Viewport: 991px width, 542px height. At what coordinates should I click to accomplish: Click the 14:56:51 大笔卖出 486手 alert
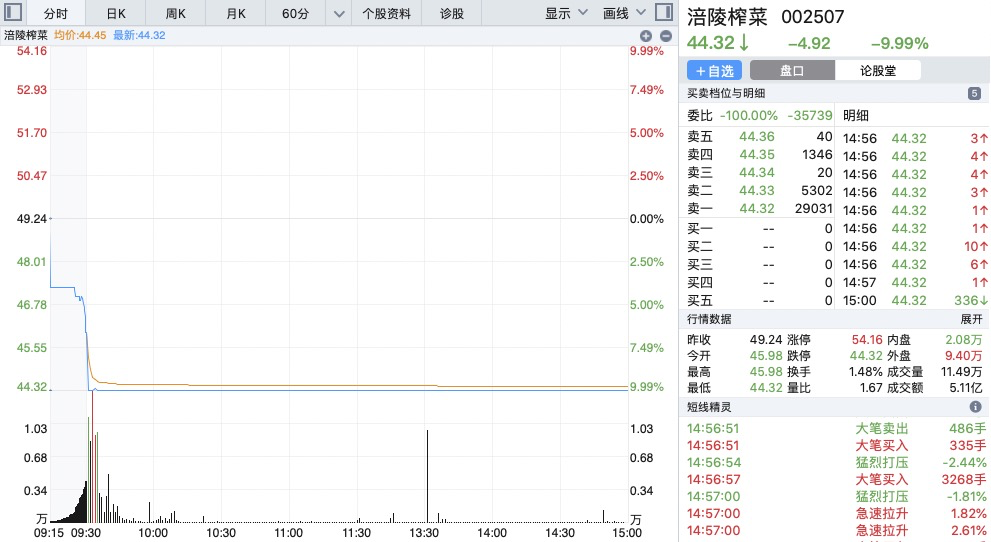tap(837, 428)
